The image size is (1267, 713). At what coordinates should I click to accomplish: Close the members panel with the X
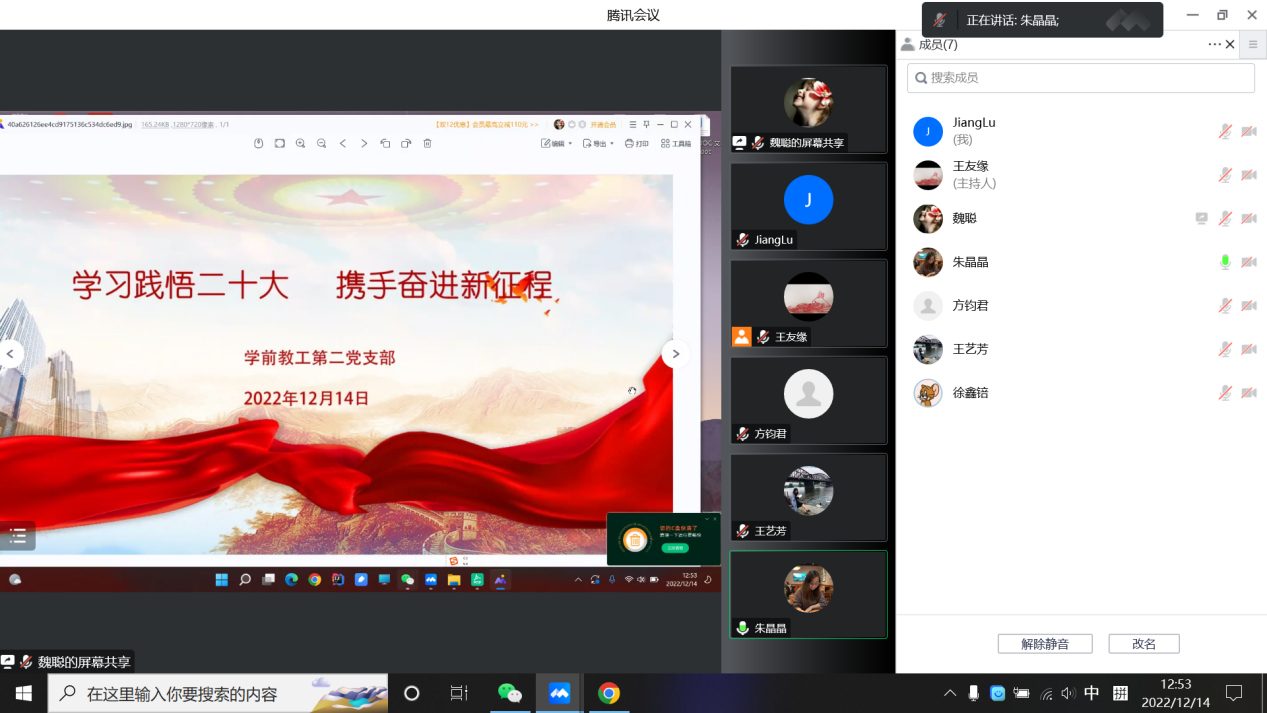1230,44
